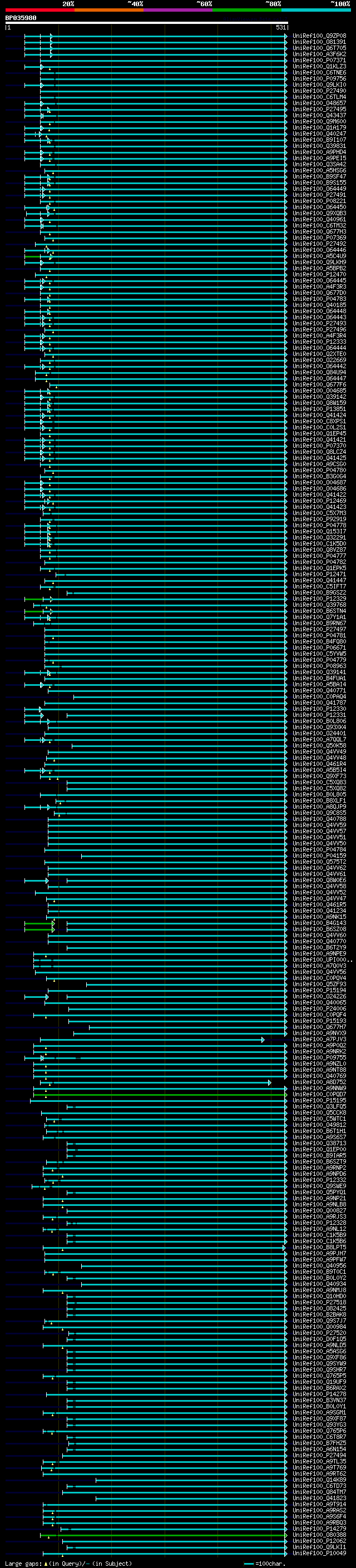Image resolution: width=356 pixels, height=1568 pixels.
Task: Select the UniRef100_Q677H7 hit
Action: 319,1027
